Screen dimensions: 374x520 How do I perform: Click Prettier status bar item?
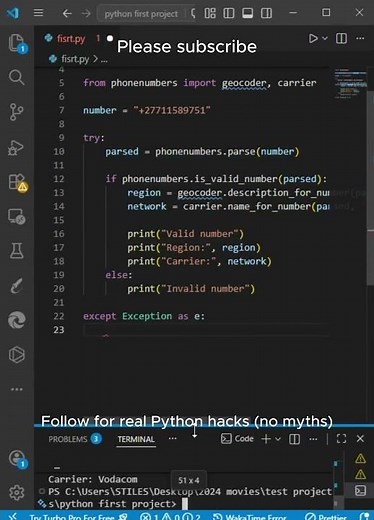pos(325,517)
